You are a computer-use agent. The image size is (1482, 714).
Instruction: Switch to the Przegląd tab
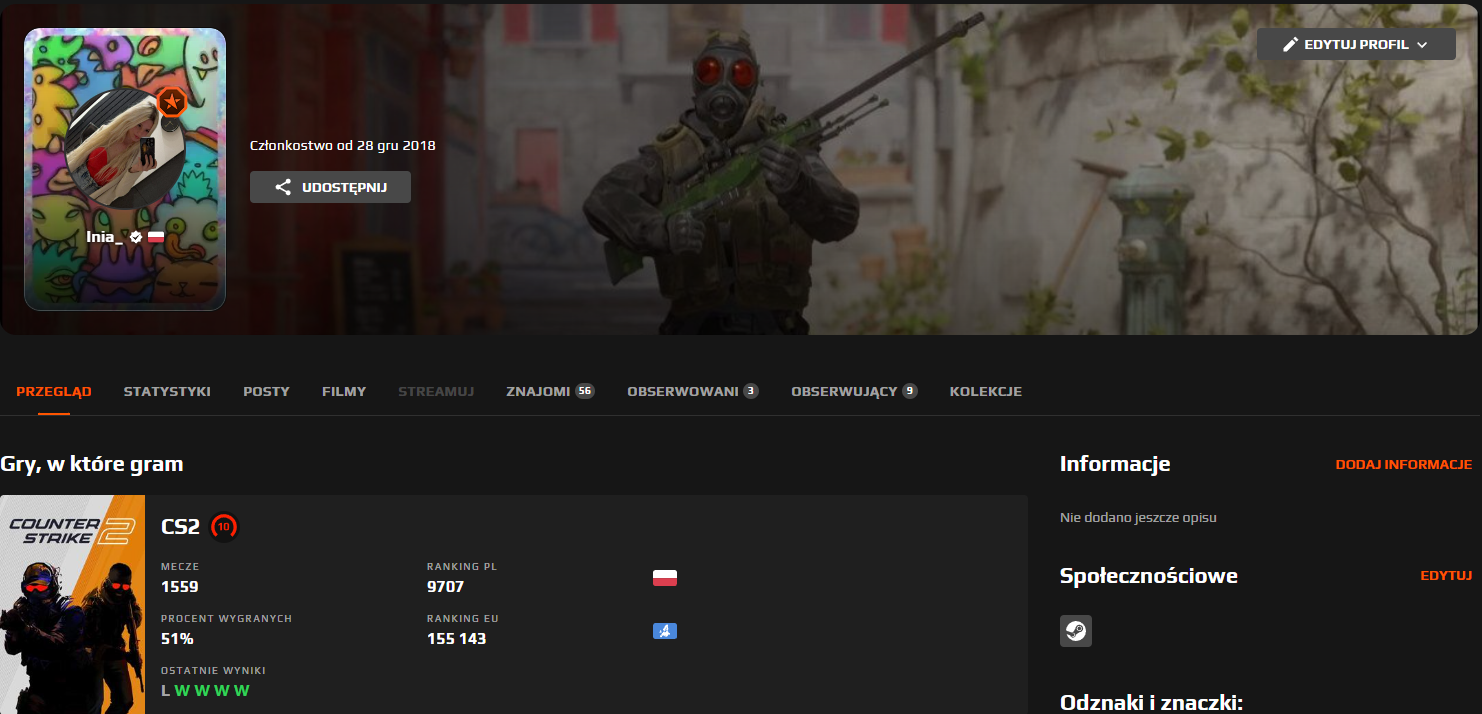click(54, 391)
